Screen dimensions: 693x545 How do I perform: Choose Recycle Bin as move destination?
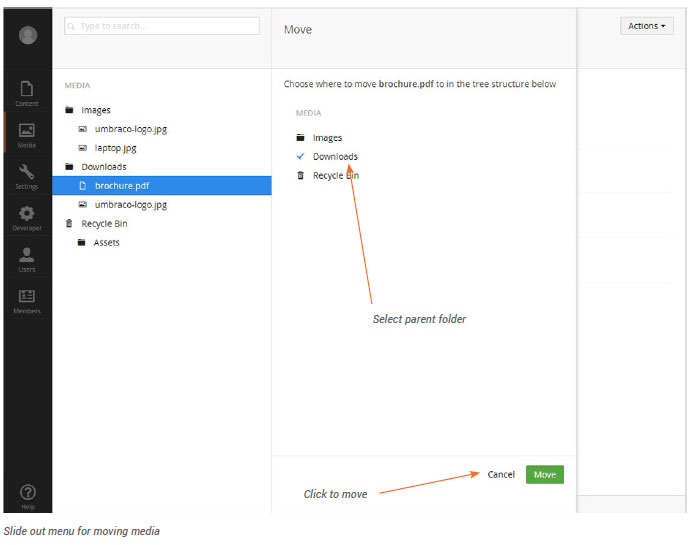point(336,175)
